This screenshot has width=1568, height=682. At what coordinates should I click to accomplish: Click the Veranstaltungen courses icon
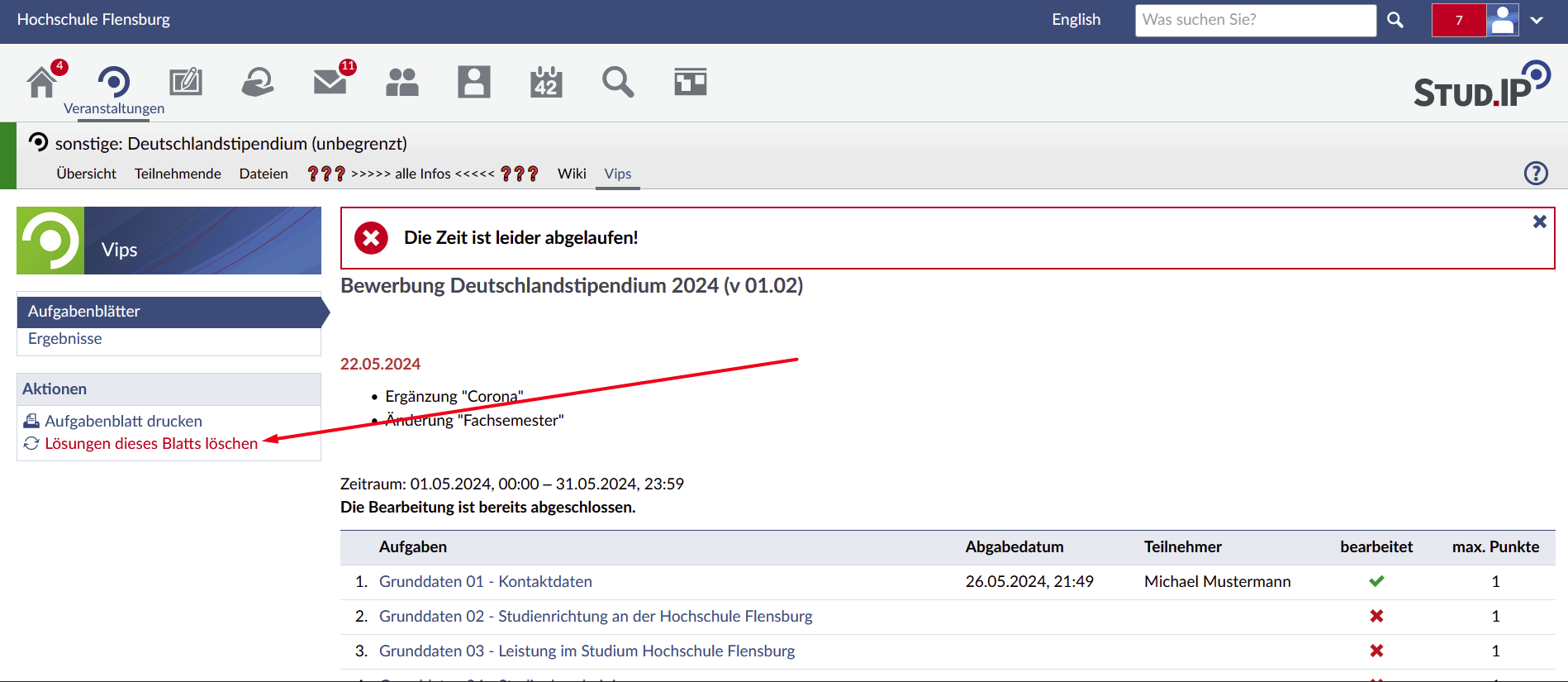[x=114, y=83]
